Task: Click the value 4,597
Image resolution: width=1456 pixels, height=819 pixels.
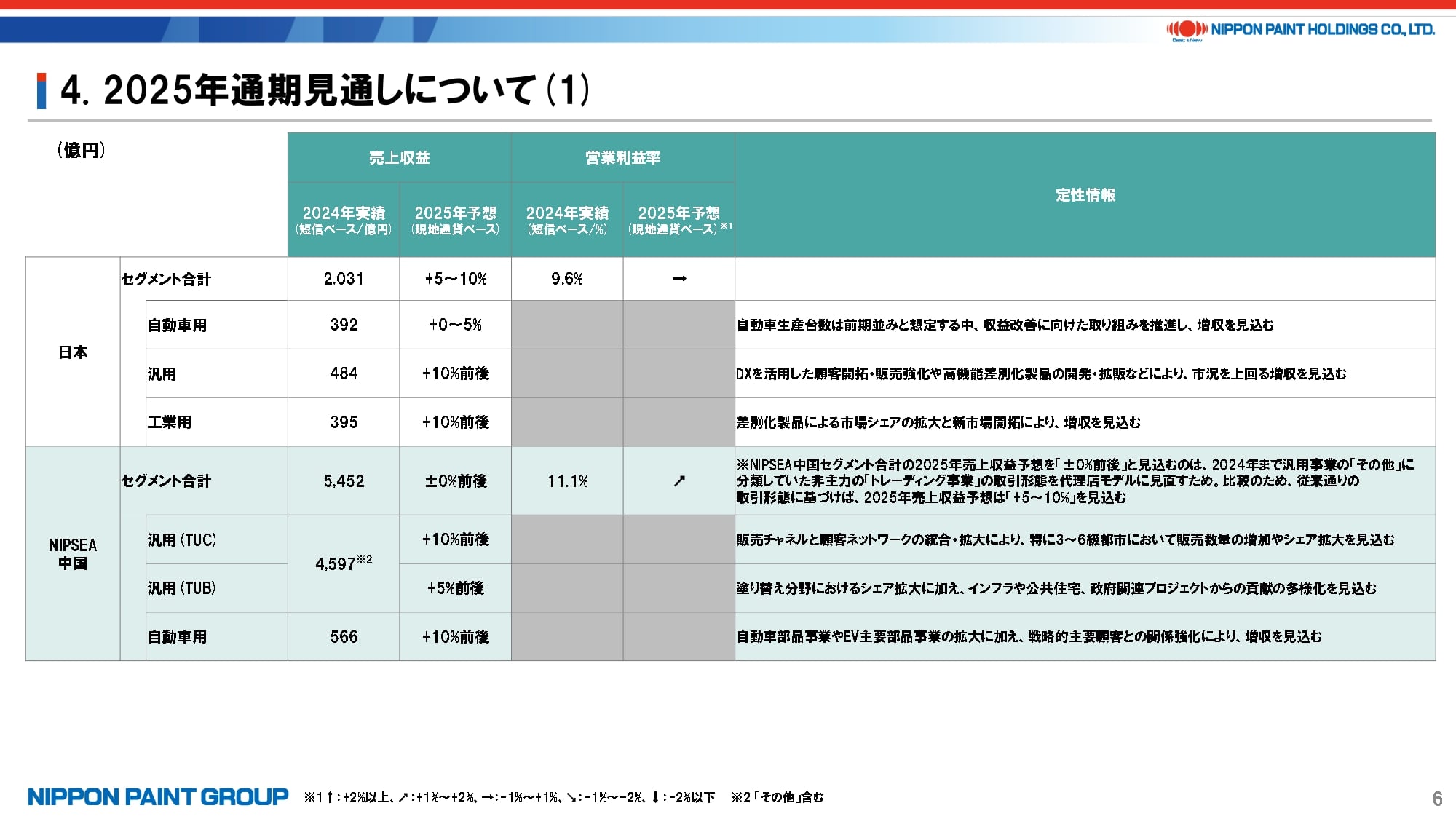Action: [x=344, y=563]
